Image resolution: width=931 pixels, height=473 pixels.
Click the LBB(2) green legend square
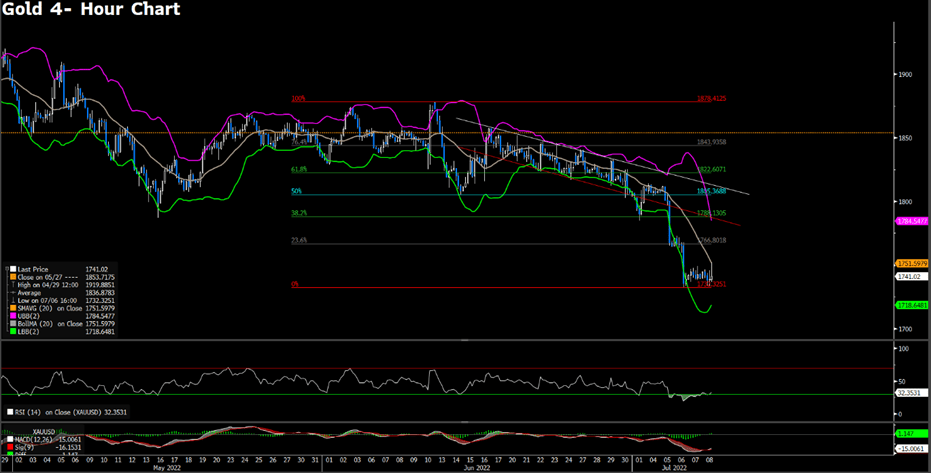coord(14,333)
